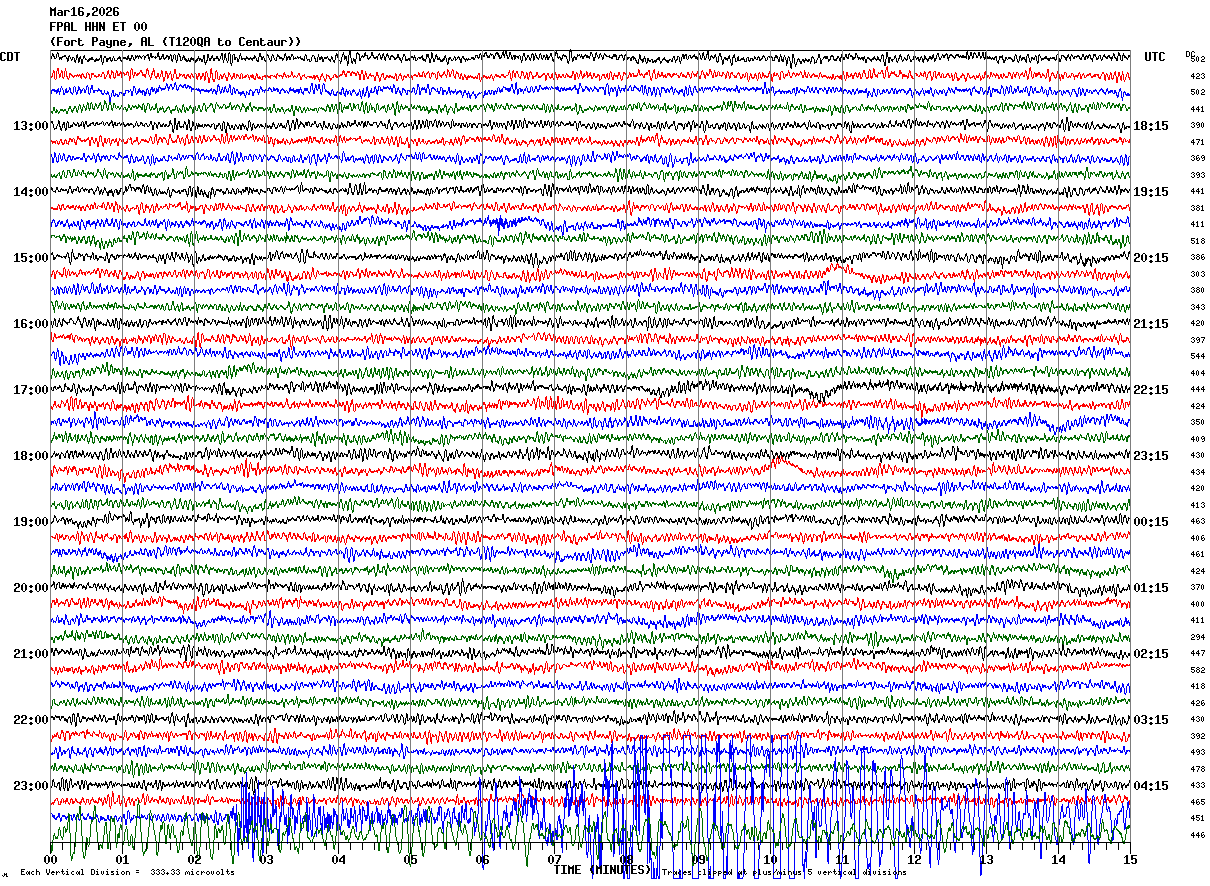This screenshot has width=1210, height=886.
Task: Click the x-axis minute tick label "05"
Action: click(411, 860)
